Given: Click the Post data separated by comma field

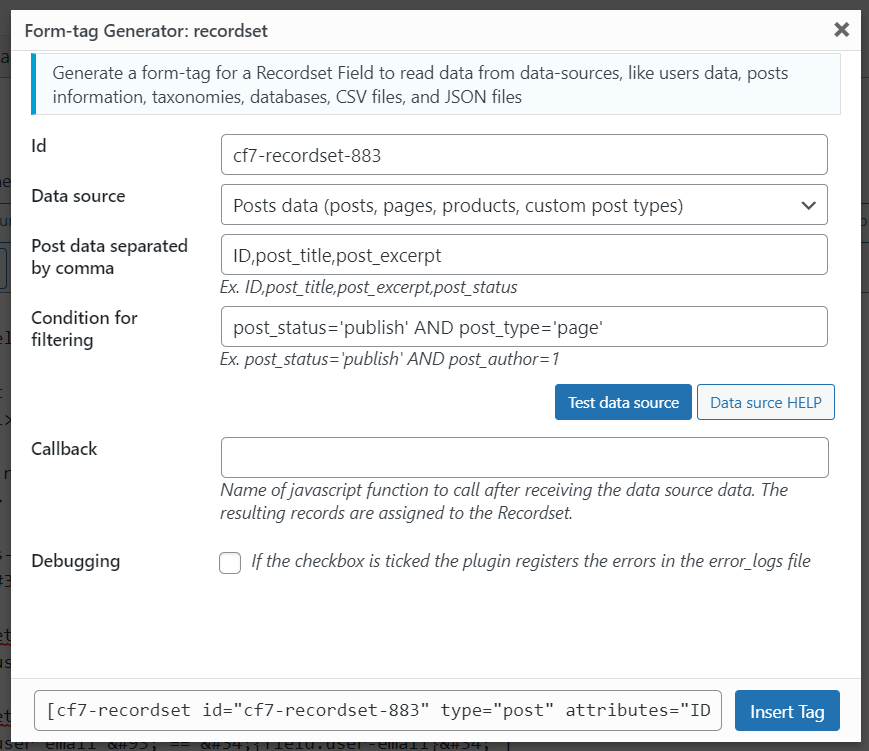Looking at the screenshot, I should [523, 255].
